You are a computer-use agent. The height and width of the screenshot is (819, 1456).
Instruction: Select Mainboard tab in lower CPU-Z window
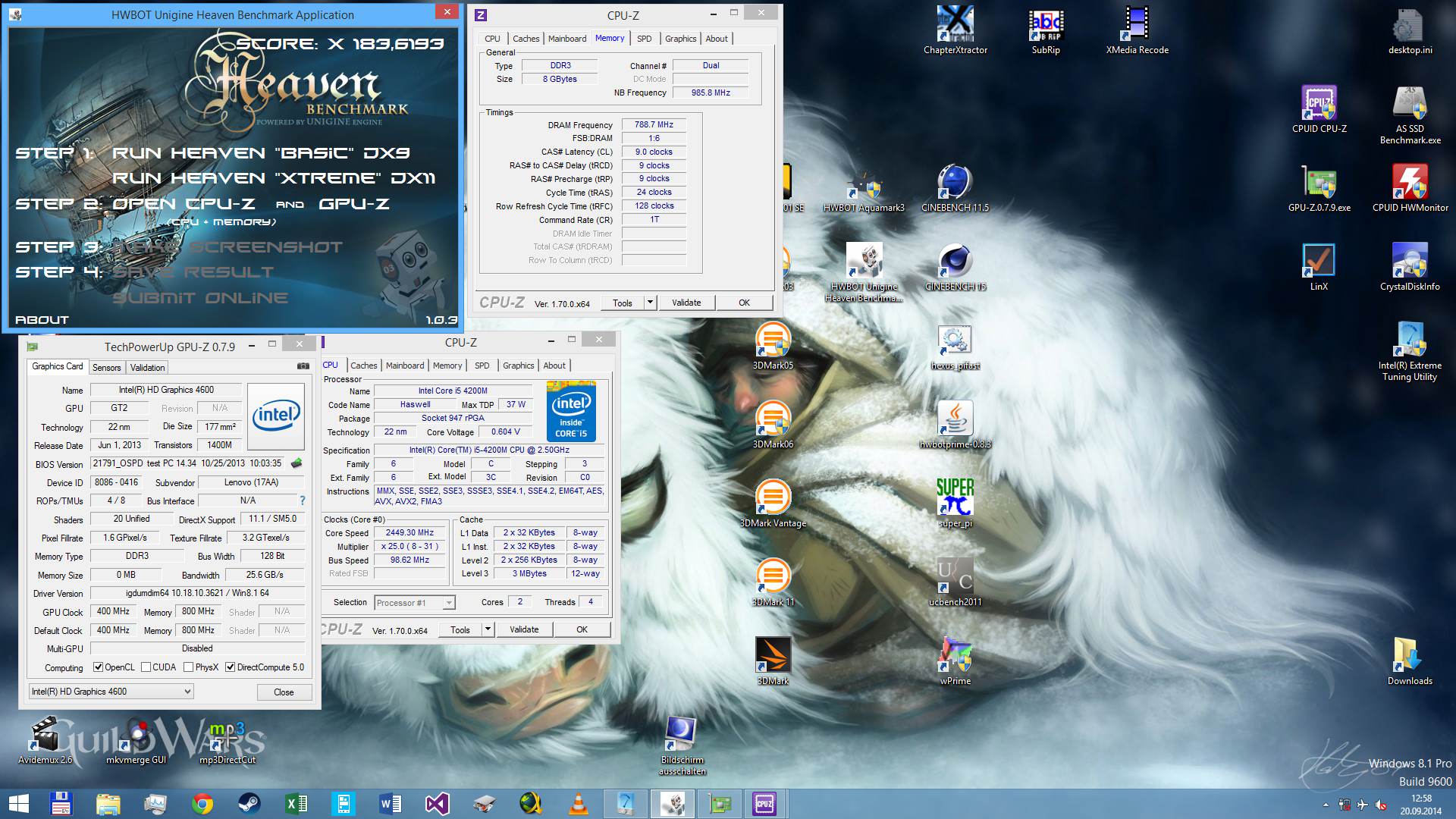405,366
